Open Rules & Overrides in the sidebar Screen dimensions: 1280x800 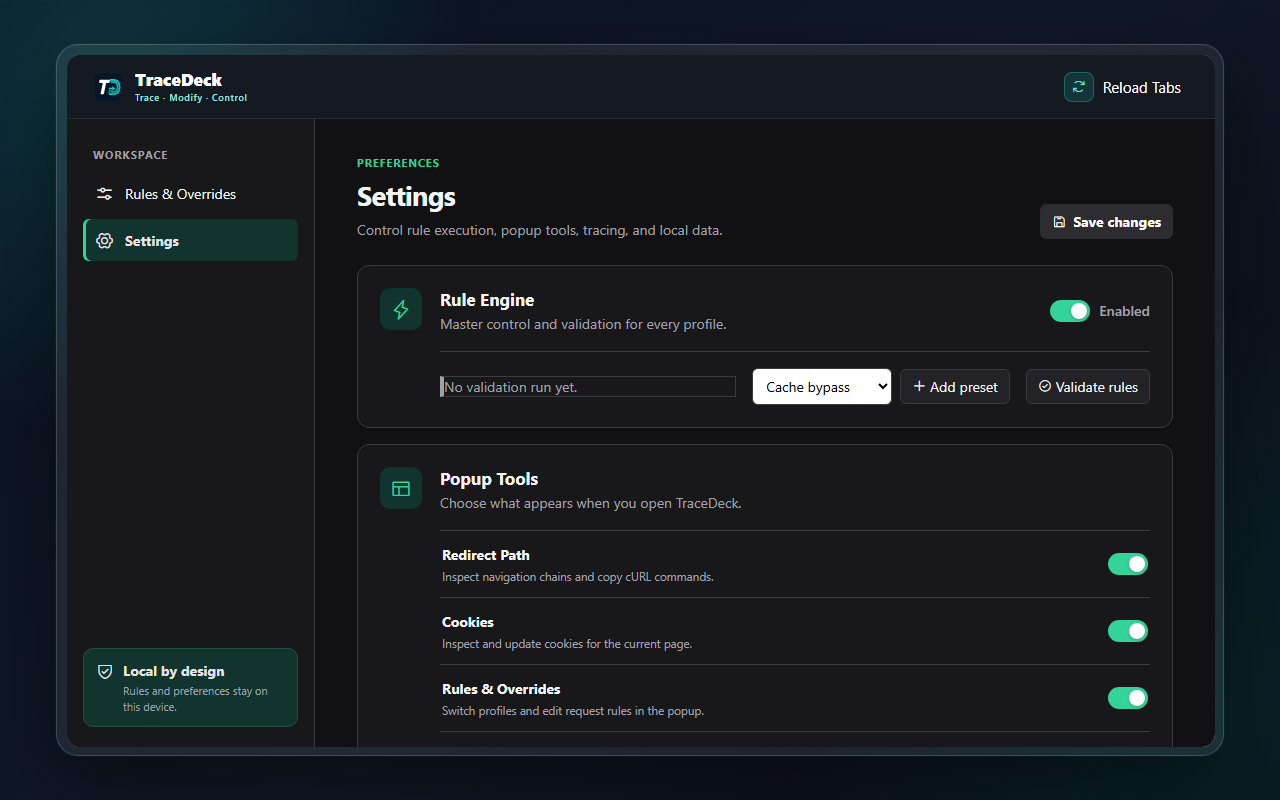pos(190,194)
